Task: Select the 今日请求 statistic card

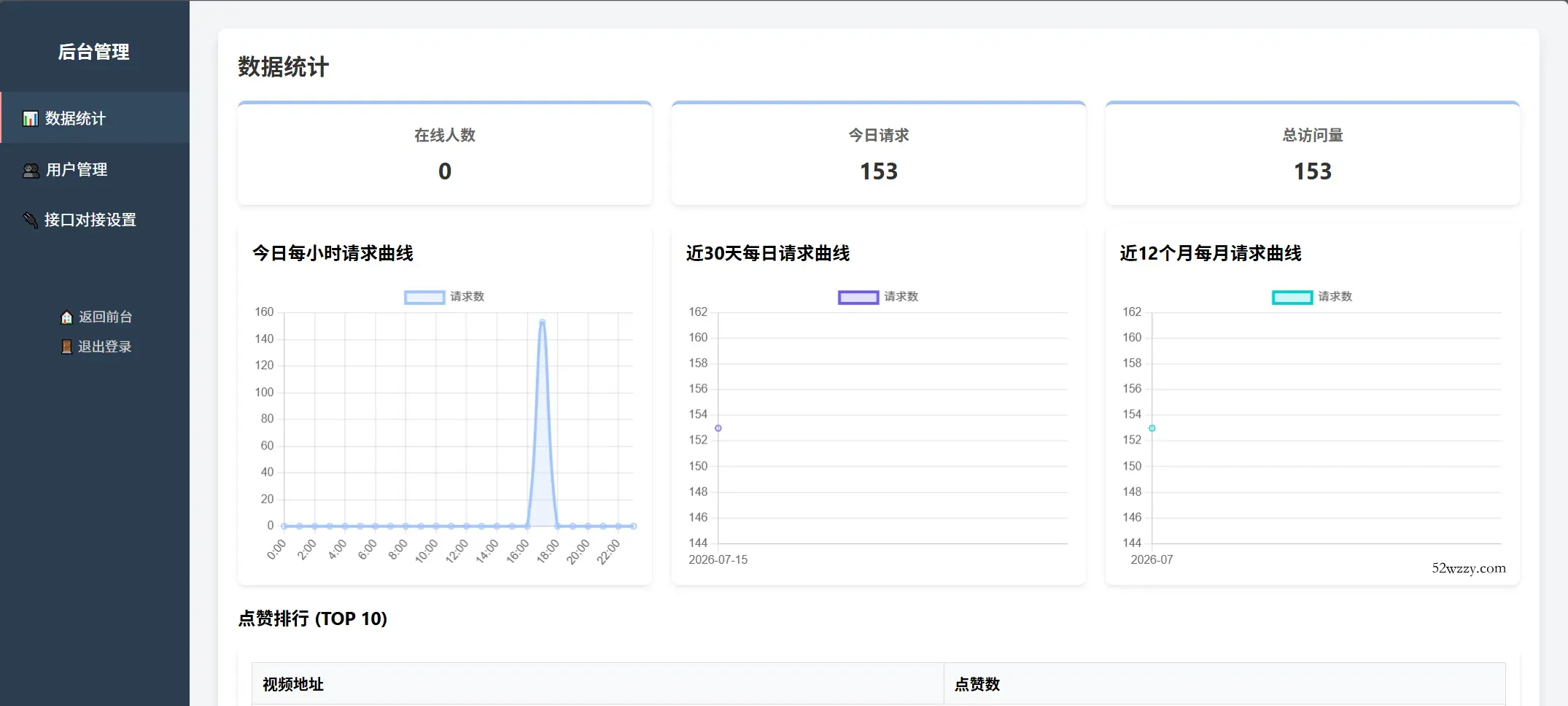Action: point(879,153)
